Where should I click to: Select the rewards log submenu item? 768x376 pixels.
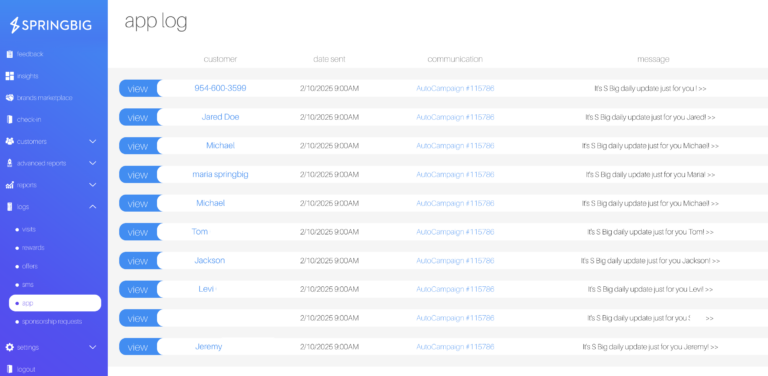(33, 248)
